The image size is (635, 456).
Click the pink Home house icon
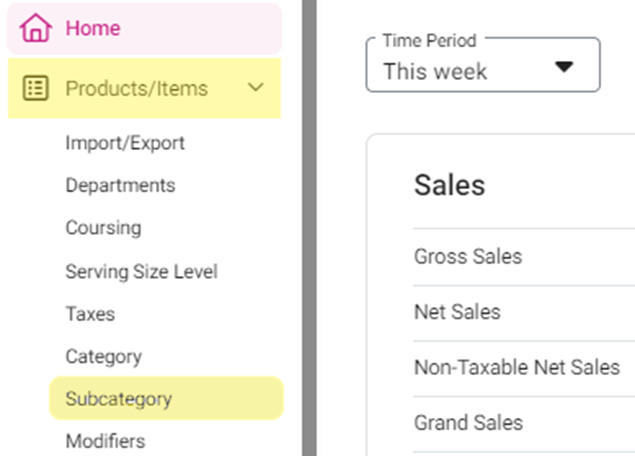[x=36, y=28]
